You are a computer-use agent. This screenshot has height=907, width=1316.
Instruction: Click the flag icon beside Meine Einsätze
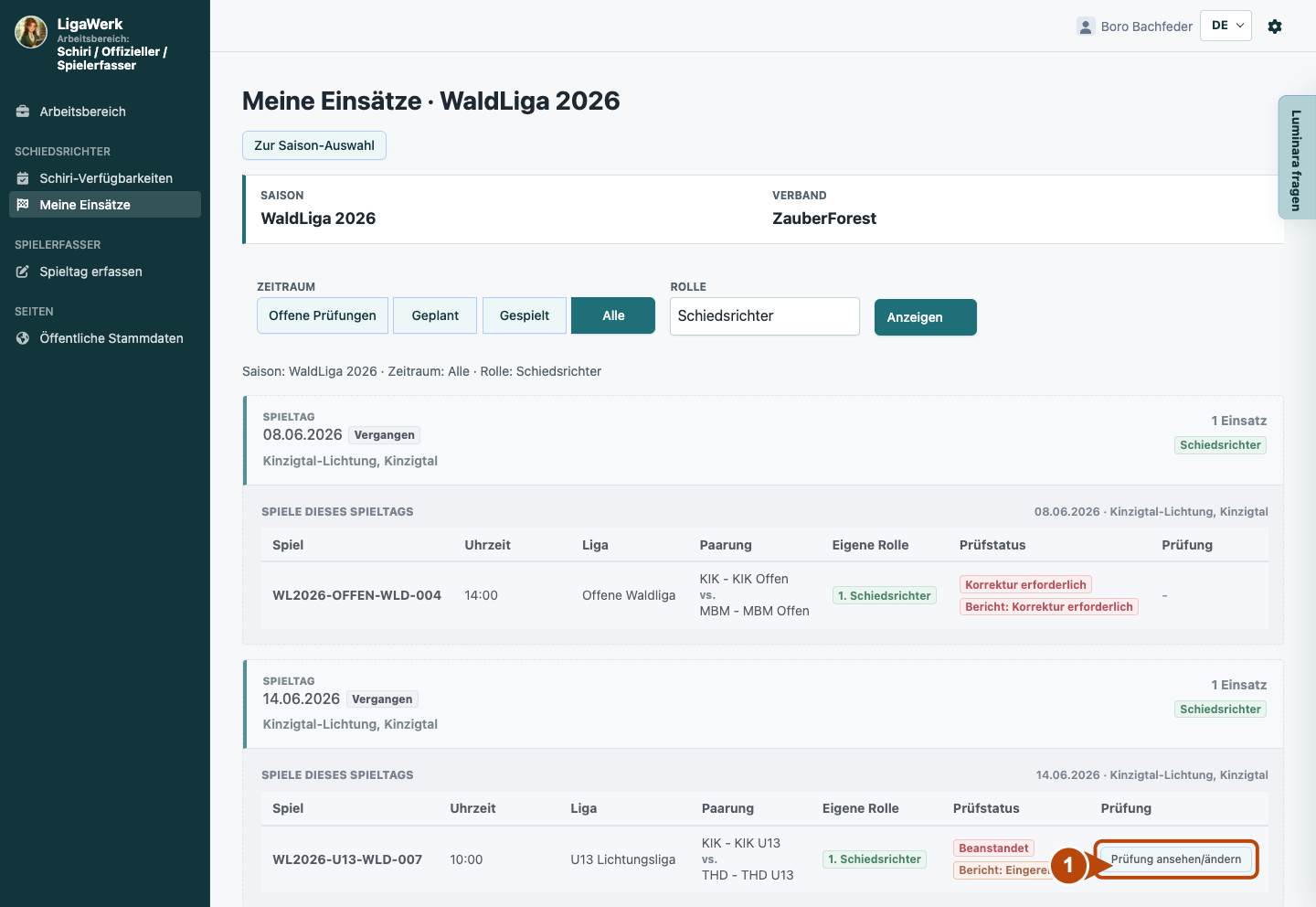click(23, 205)
